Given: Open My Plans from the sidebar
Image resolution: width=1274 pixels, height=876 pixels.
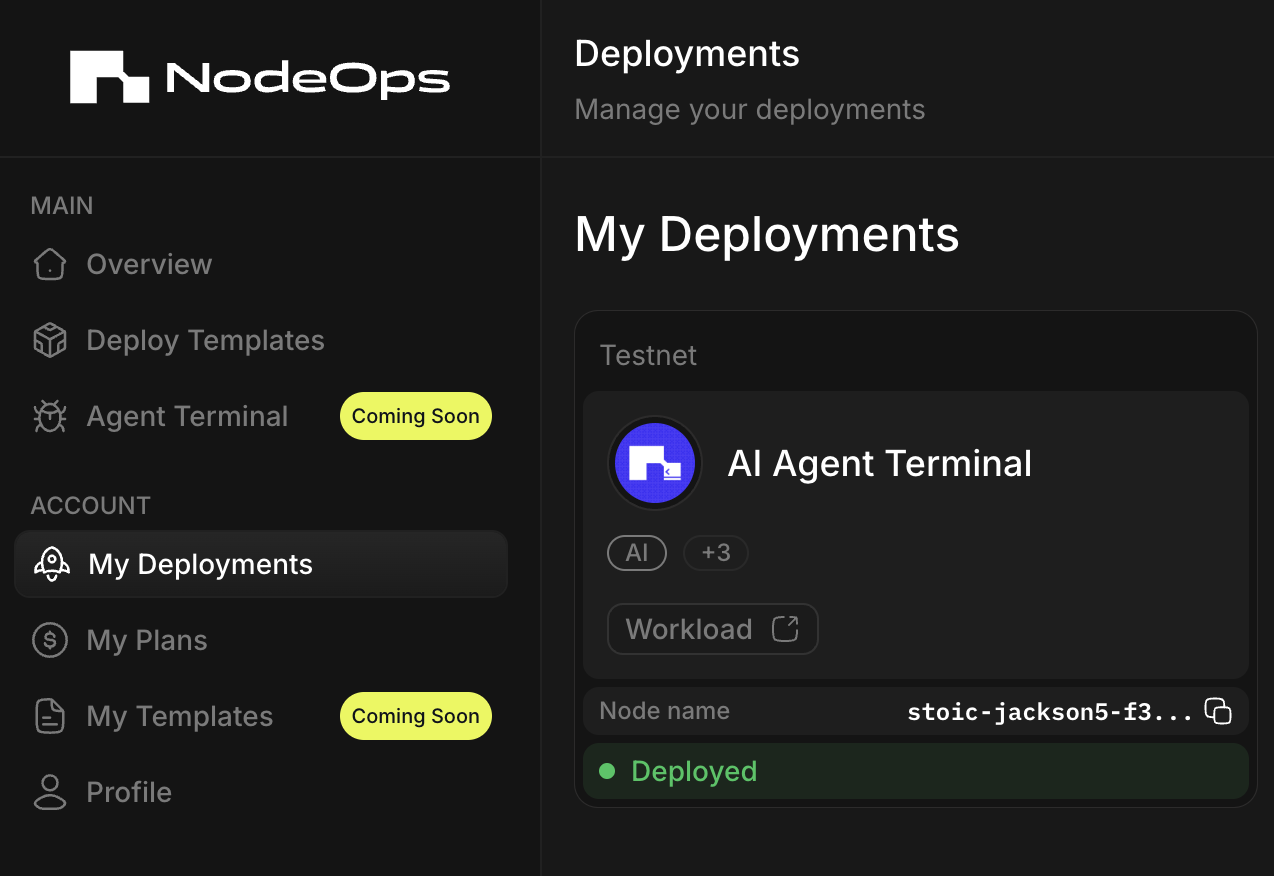Looking at the screenshot, I should 147,639.
